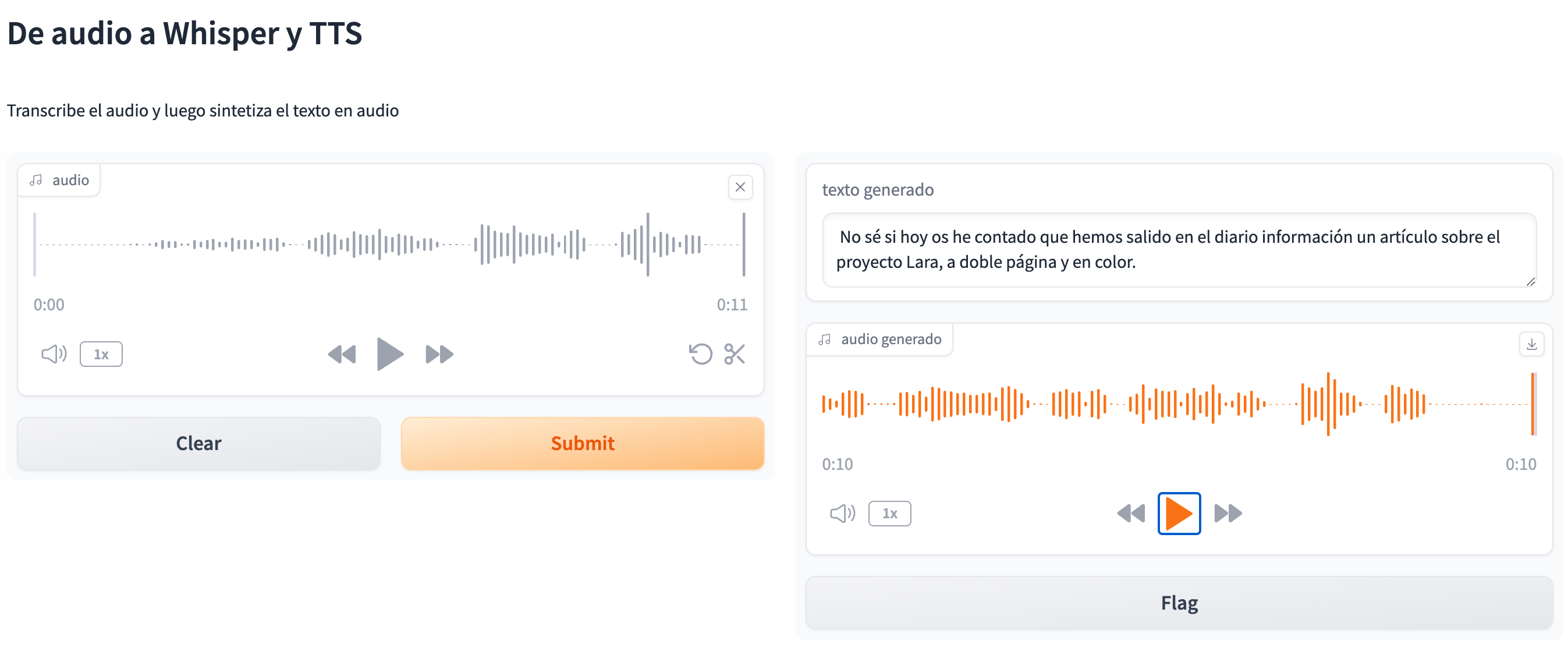The image size is (1568, 651).
Task: Click the play button on generated audio
Action: coord(1175,512)
